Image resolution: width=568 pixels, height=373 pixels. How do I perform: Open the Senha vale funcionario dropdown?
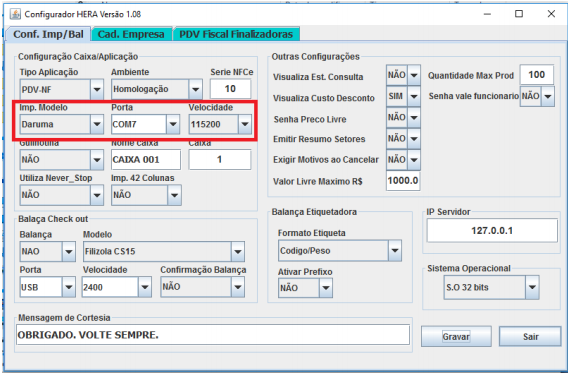coord(537,96)
